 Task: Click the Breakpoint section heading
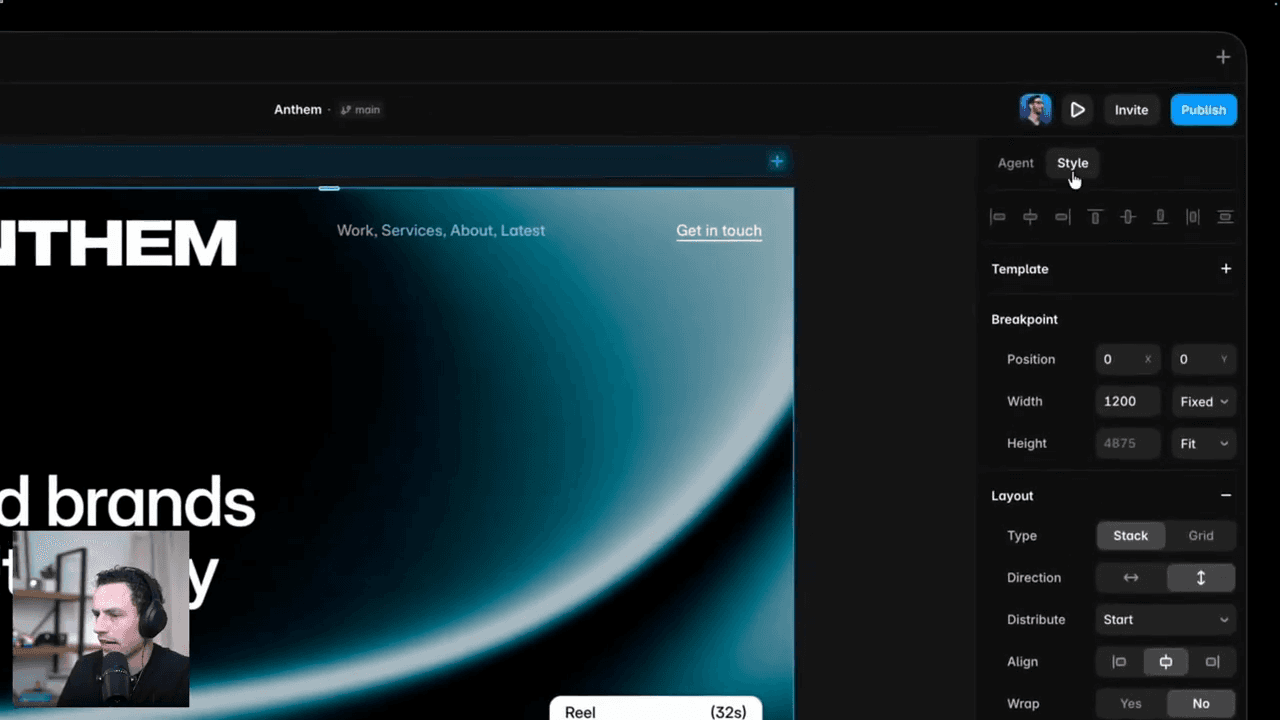pyautogui.click(x=1024, y=320)
